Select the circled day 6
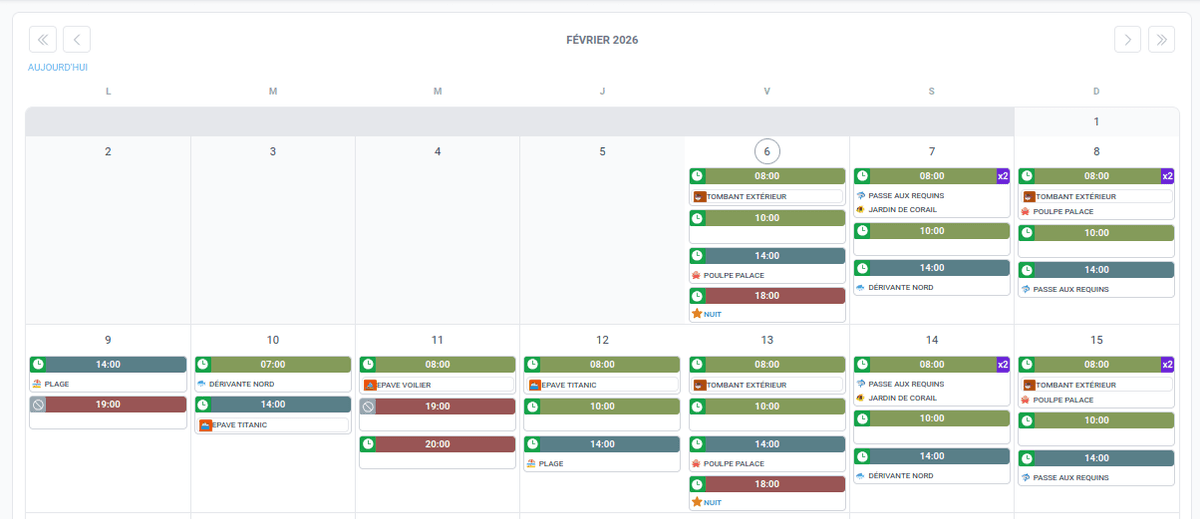 (x=767, y=152)
